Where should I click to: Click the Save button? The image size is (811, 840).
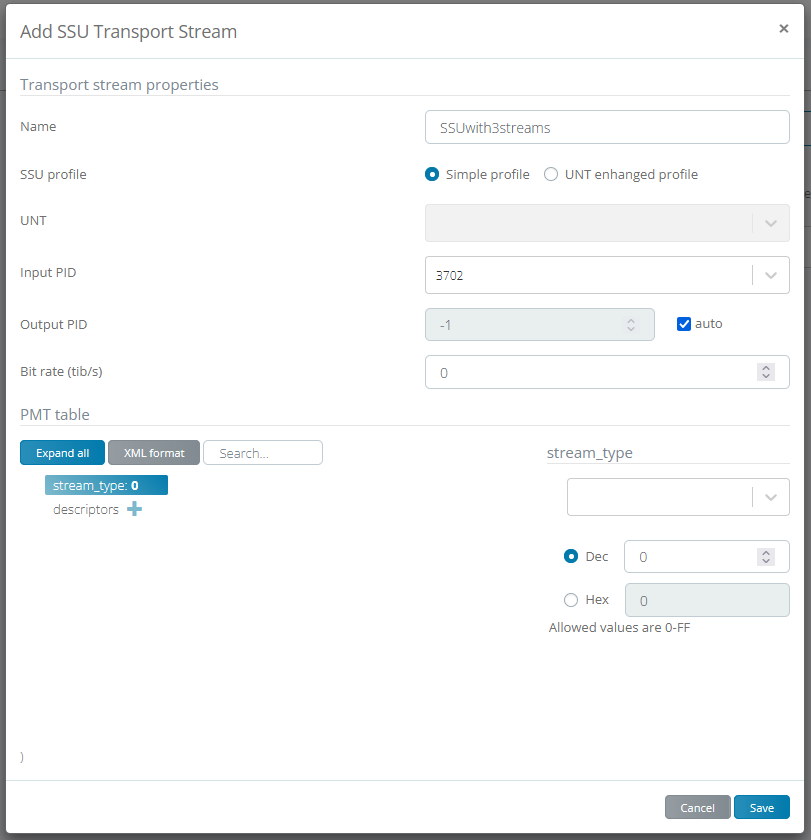click(761, 808)
